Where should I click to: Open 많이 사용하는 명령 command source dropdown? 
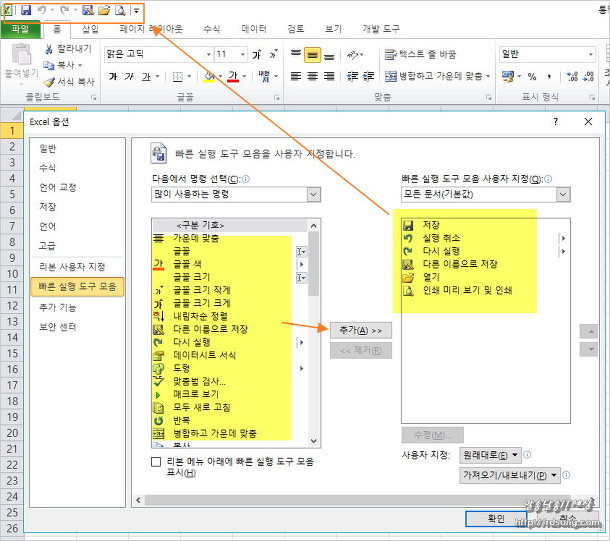coord(314,194)
